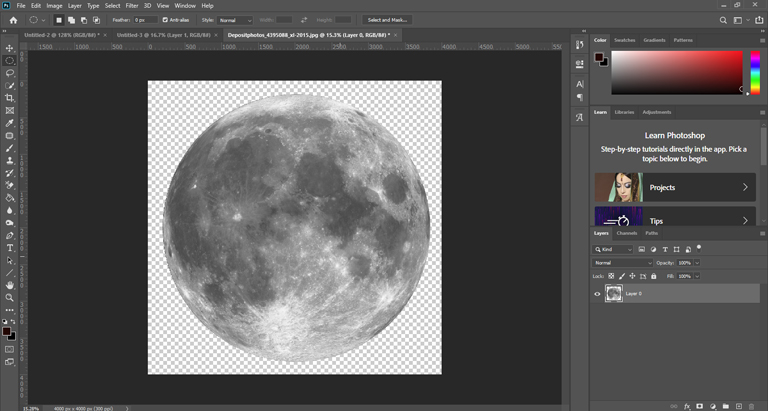This screenshot has width=768, height=411.
Task: Hide Layer 0 using eye icon
Action: 598,293
